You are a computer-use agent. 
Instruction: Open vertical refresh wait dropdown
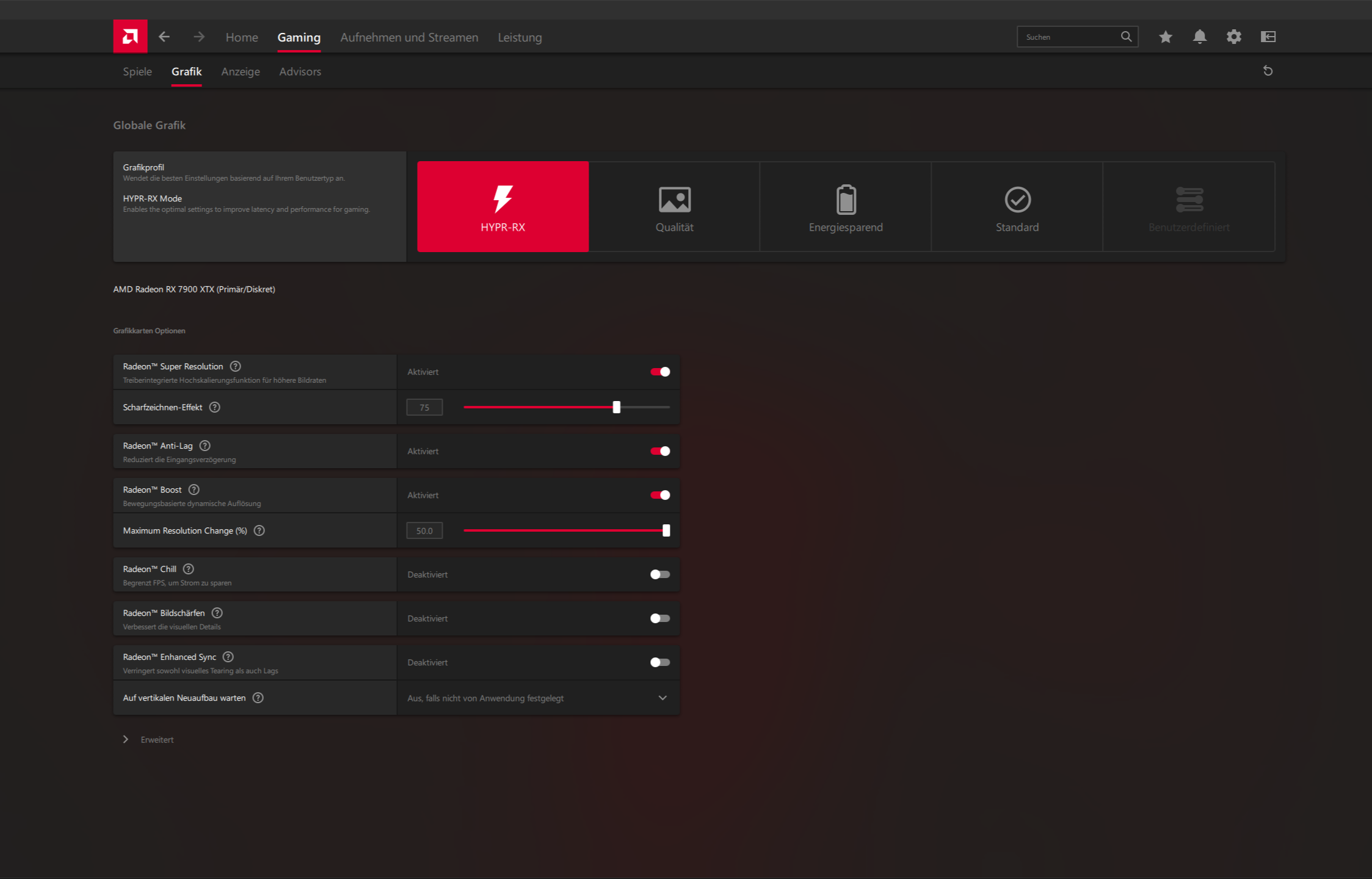tap(538, 698)
